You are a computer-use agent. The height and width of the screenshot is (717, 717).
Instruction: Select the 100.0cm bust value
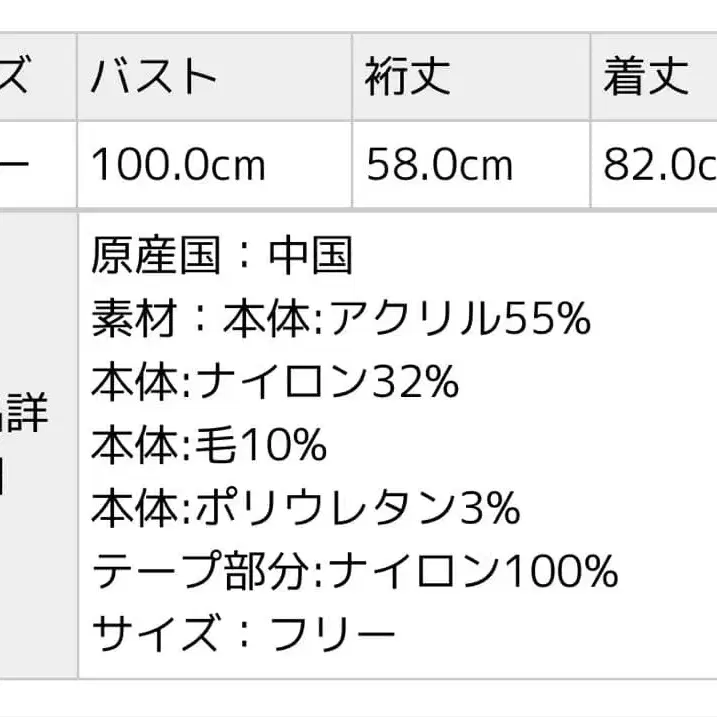pyautogui.click(x=178, y=164)
